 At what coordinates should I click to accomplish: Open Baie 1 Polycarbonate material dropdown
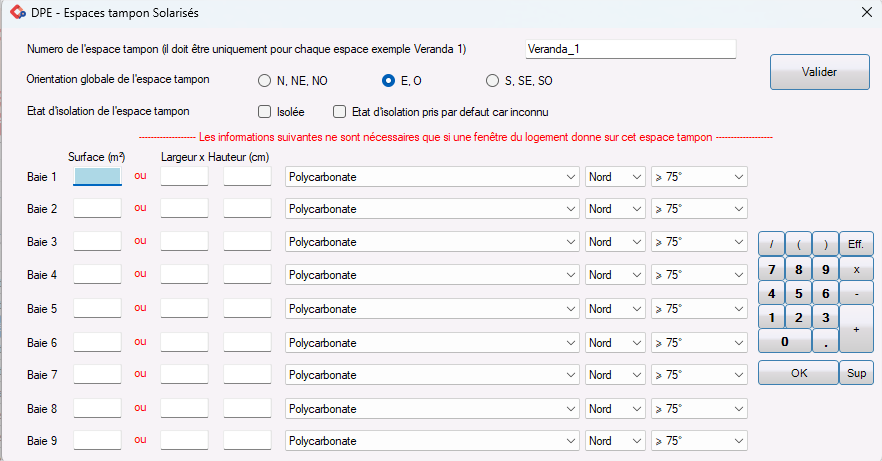[432, 177]
